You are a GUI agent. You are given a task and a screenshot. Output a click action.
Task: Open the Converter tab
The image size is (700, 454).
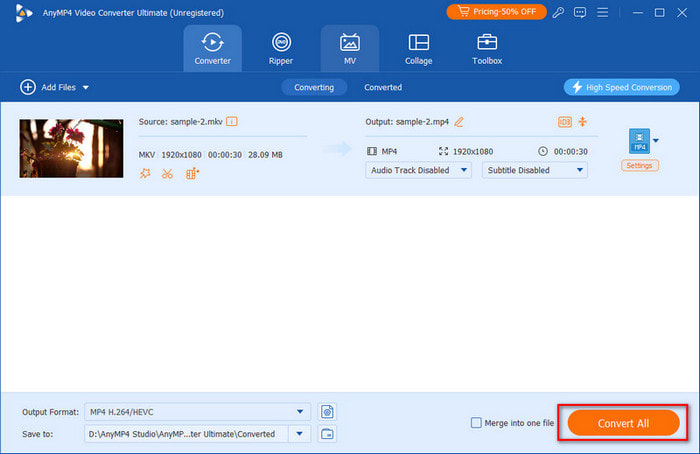pos(212,48)
